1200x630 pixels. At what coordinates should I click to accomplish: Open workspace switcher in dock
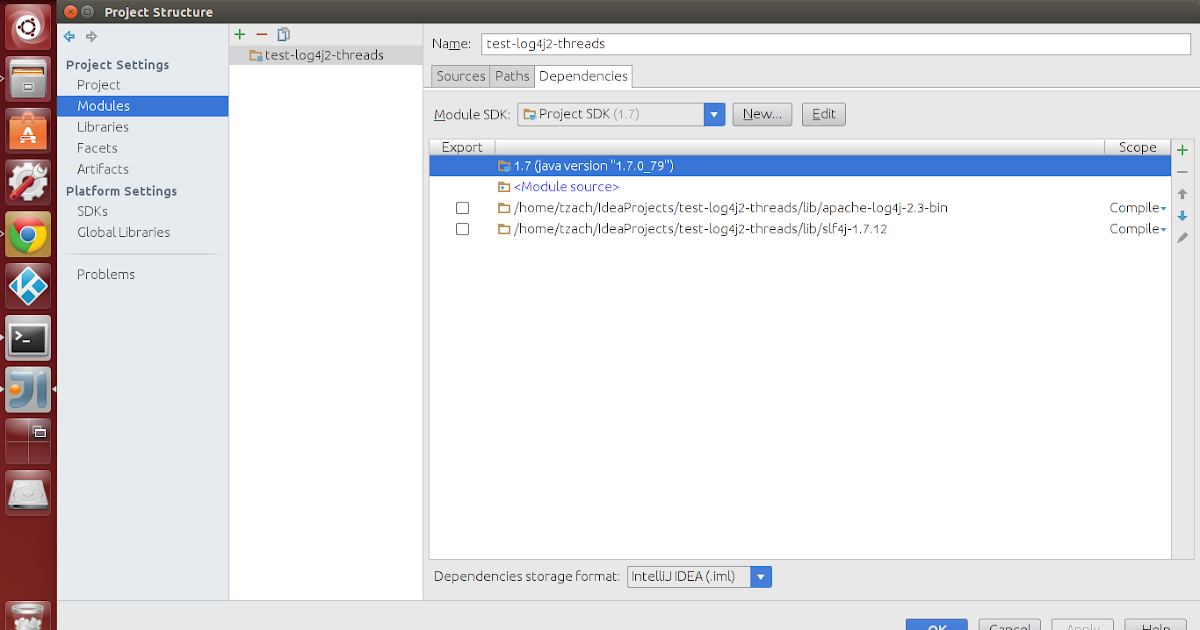tap(28, 442)
